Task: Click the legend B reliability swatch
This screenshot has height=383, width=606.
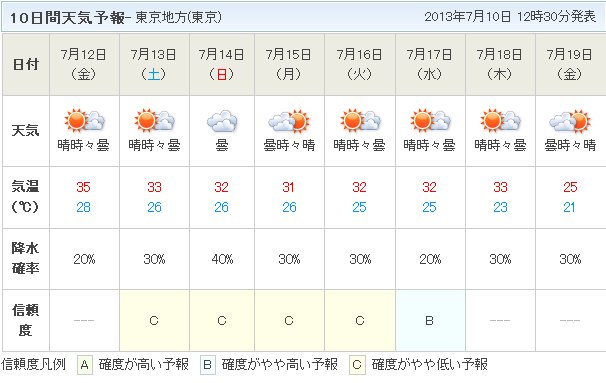Action: 208,365
